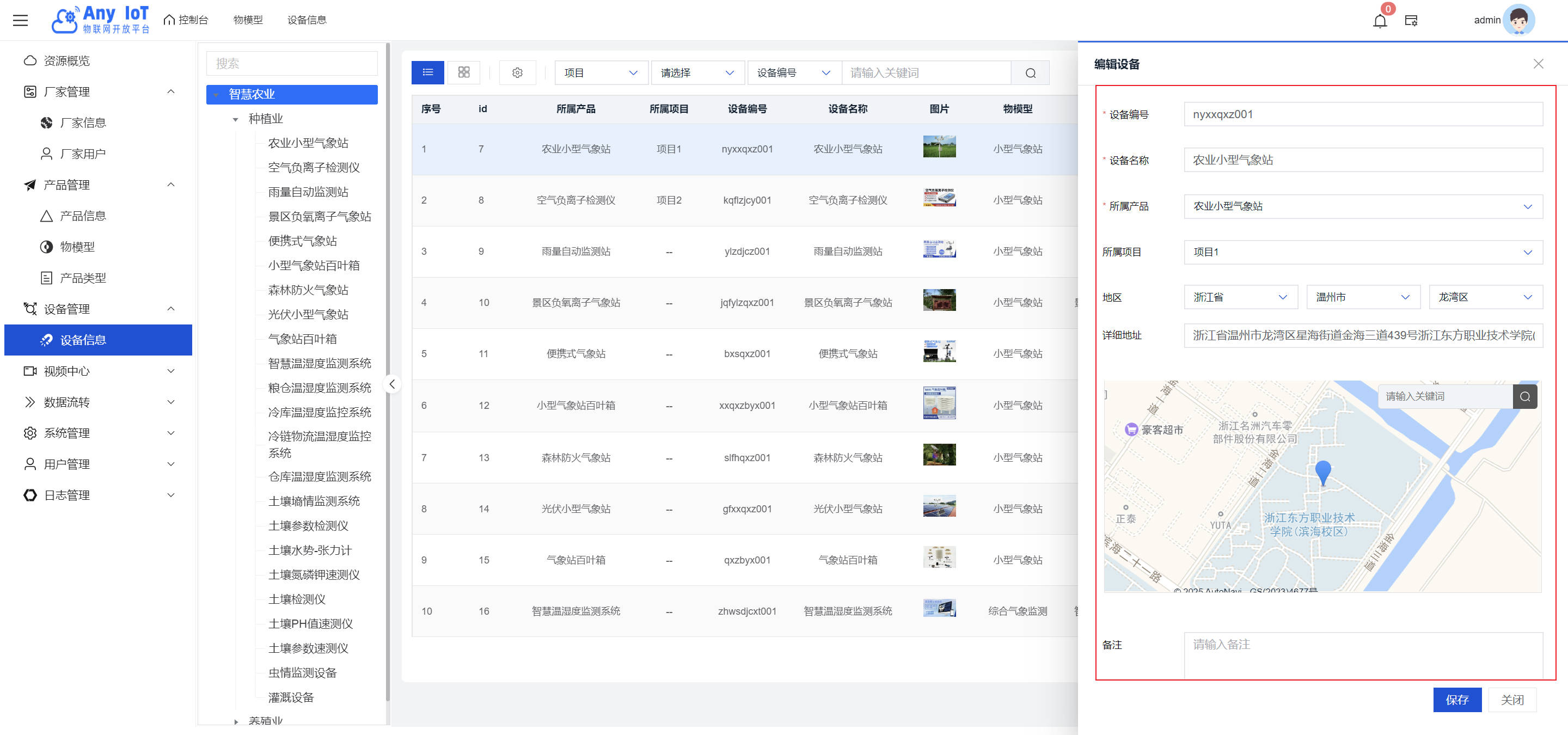This screenshot has height=735, width=1568.
Task: Select 雨量自动监测站 in device tree
Action: (308, 192)
